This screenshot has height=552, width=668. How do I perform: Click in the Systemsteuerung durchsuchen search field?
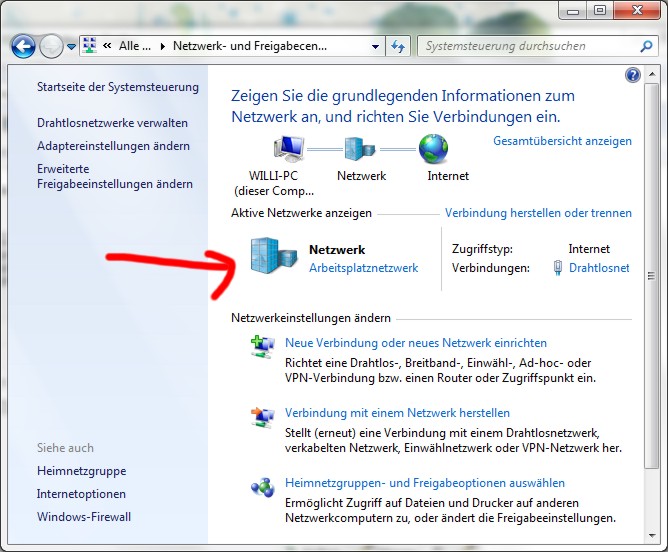[528, 46]
